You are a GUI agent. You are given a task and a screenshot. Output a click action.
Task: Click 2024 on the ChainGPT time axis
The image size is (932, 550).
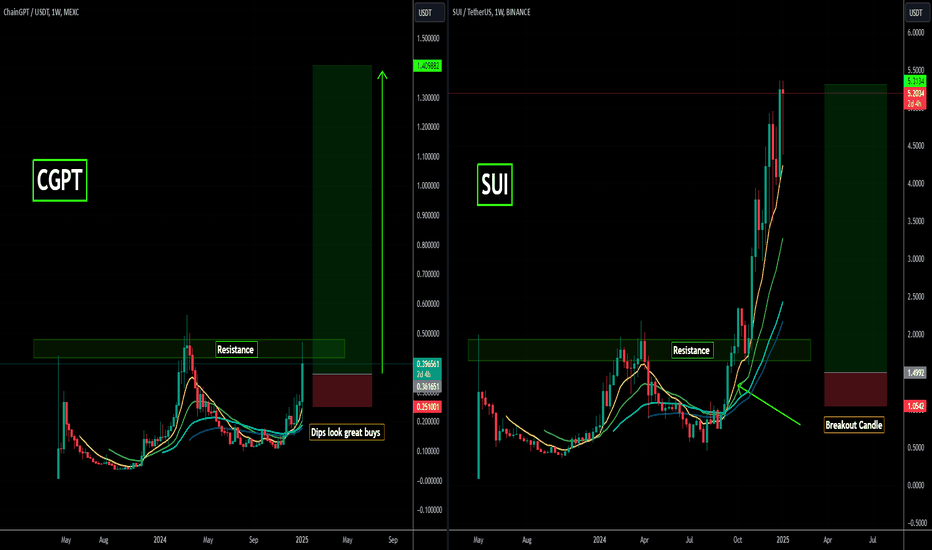[160, 540]
